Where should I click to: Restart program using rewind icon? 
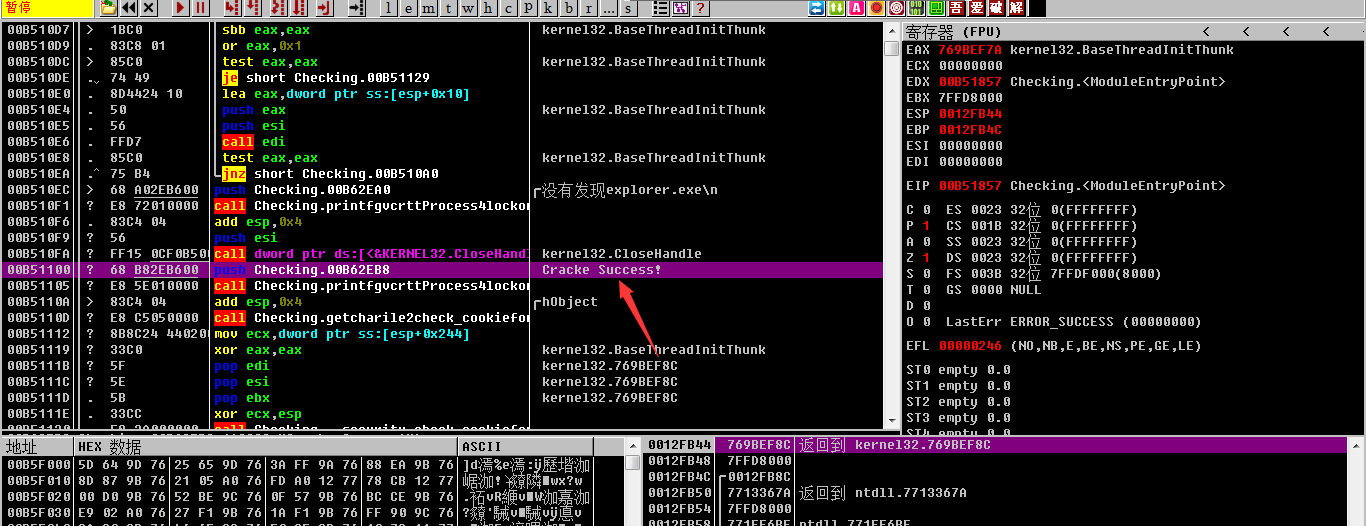coord(129,8)
